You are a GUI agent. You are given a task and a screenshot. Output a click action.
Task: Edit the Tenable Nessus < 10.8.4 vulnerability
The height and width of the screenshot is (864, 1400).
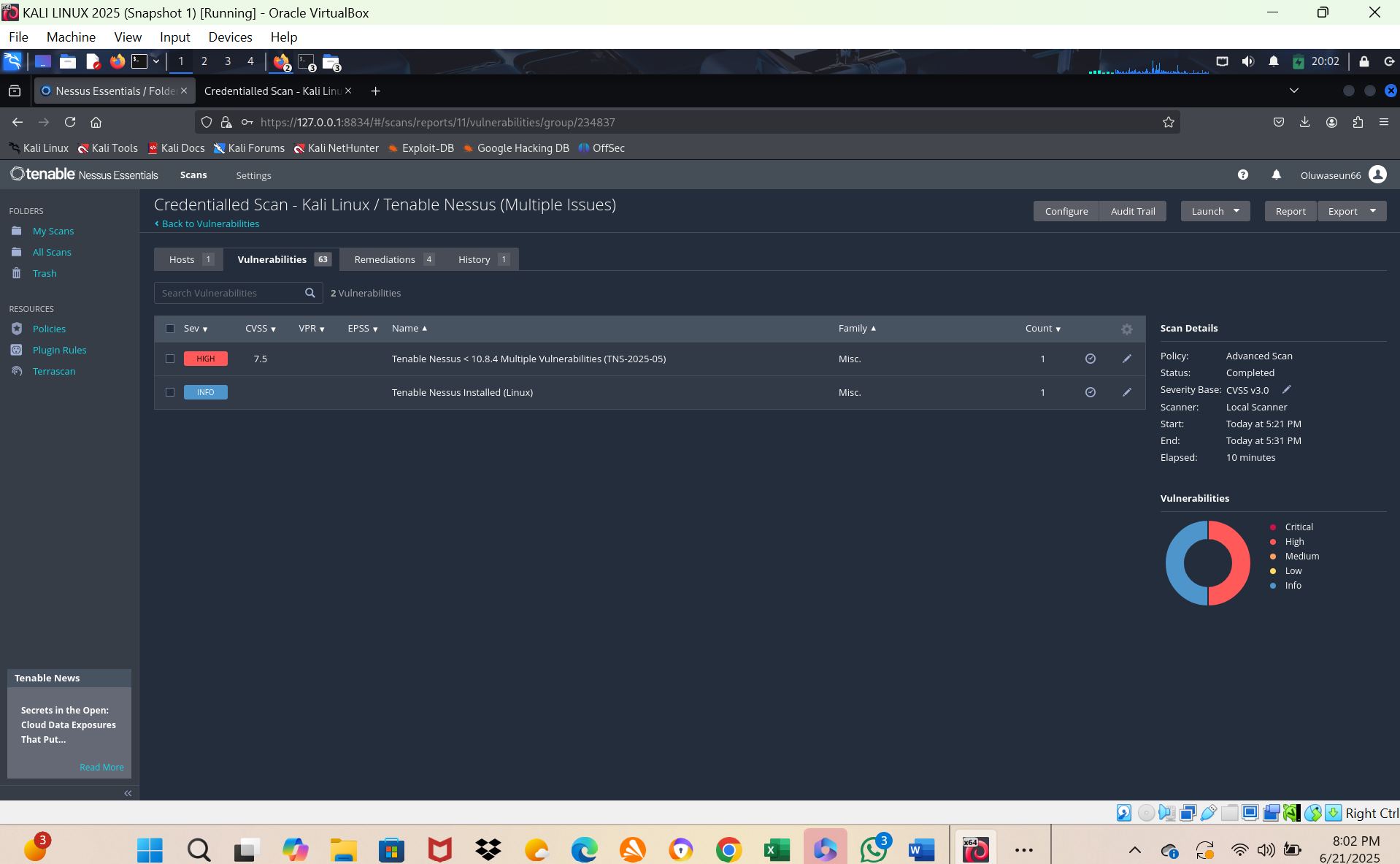coord(1127,359)
